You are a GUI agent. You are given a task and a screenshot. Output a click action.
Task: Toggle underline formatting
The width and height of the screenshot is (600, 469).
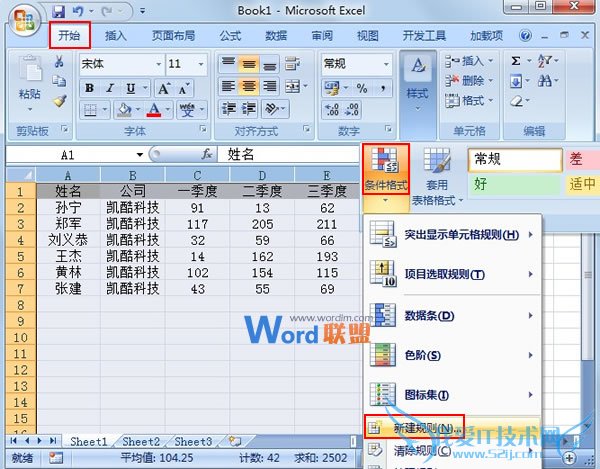pos(130,88)
